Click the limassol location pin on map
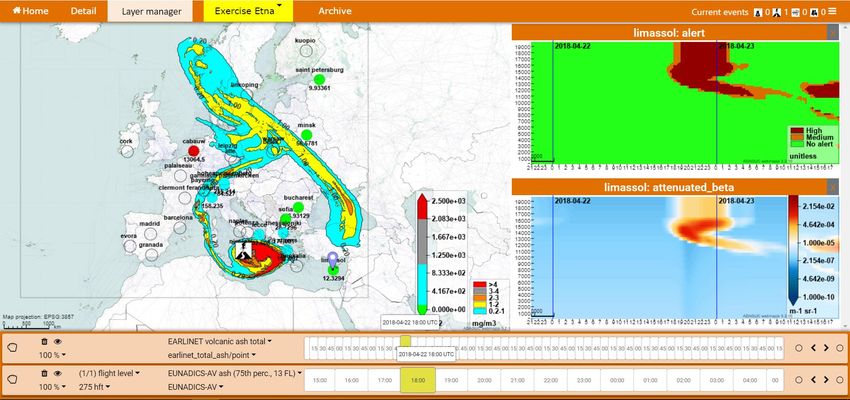 coord(333,259)
